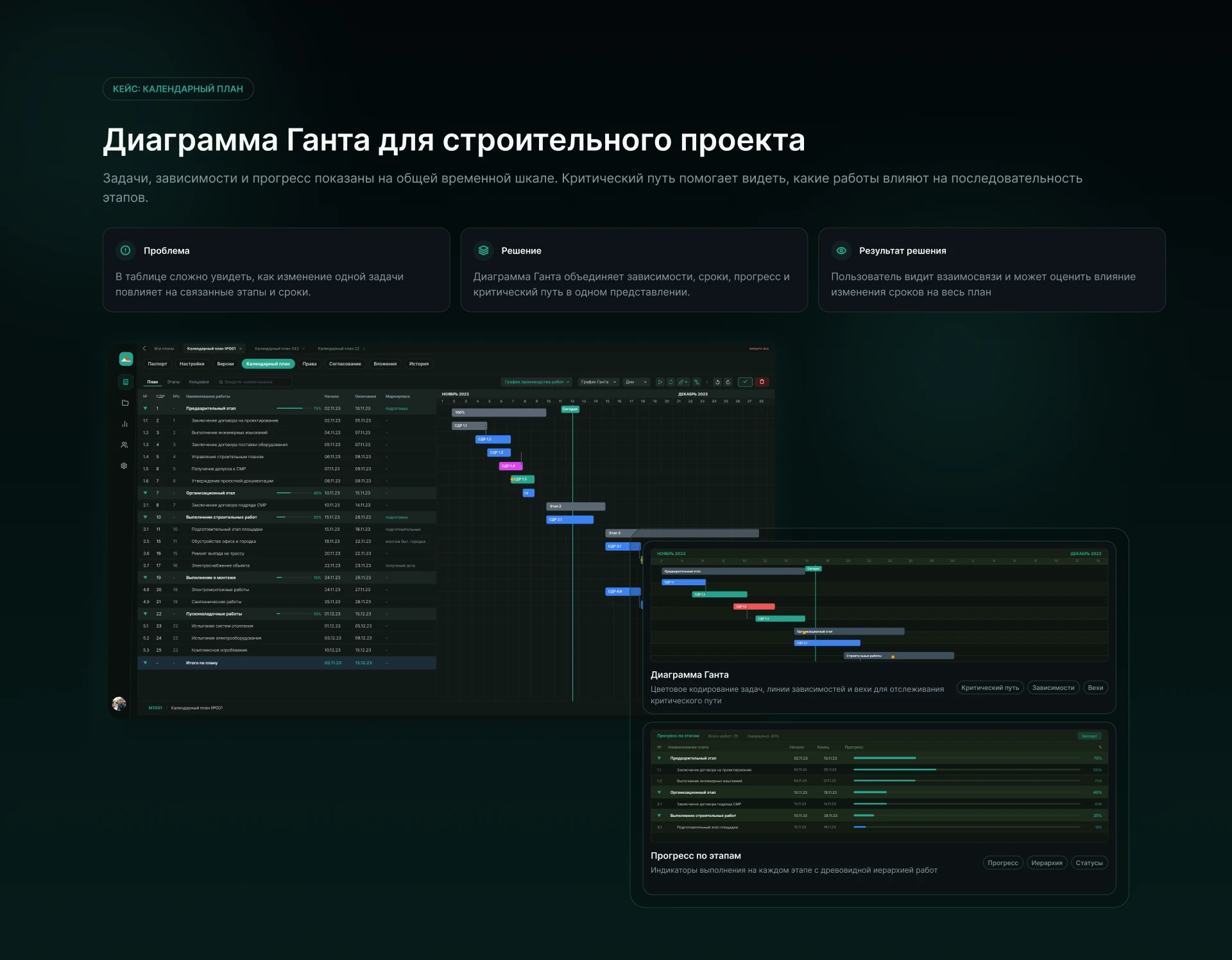Click the back arrow before 'Все планы'
1232x960 pixels.
pos(144,348)
